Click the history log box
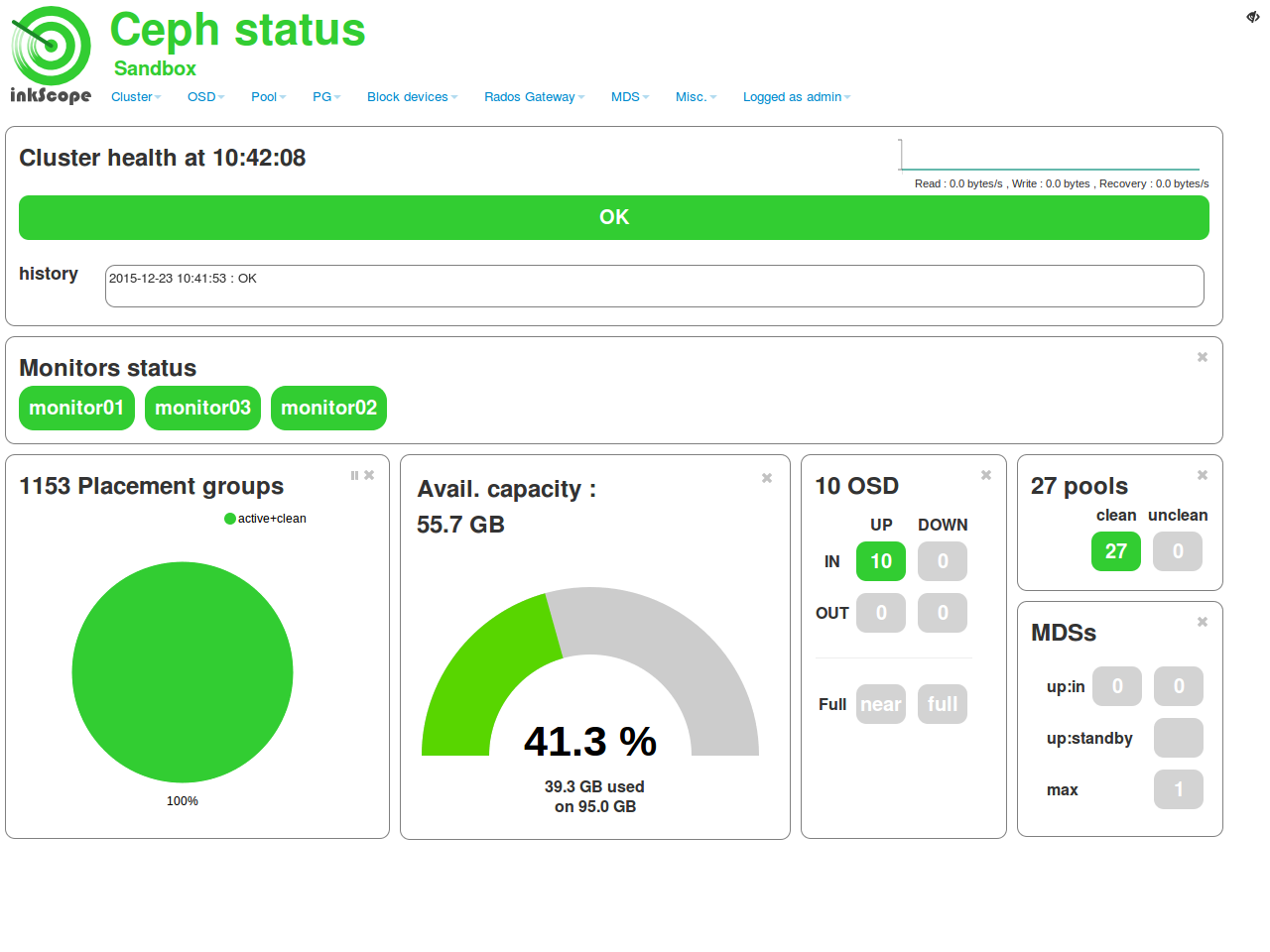The height and width of the screenshot is (952, 1270). click(x=655, y=286)
